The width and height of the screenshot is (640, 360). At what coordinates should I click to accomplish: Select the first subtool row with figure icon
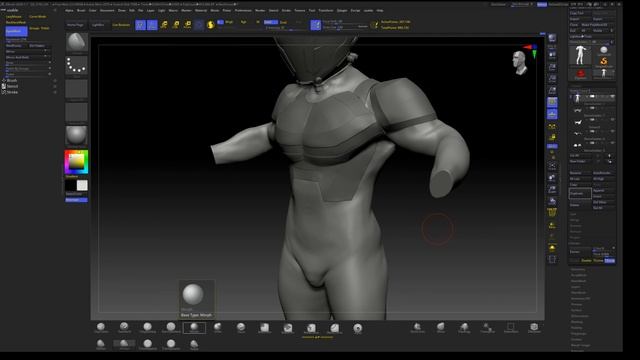click(592, 97)
